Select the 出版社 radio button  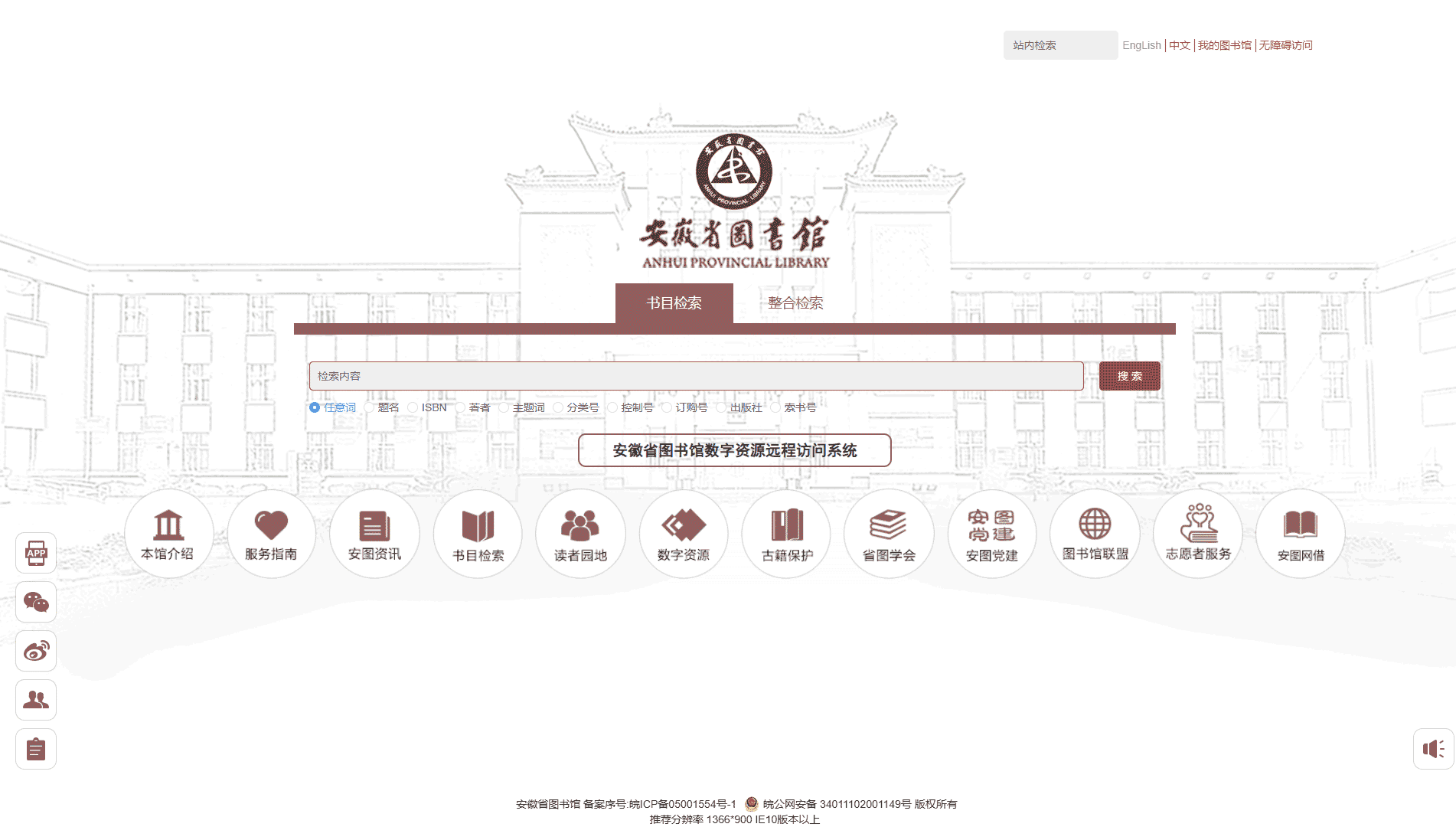coord(721,407)
